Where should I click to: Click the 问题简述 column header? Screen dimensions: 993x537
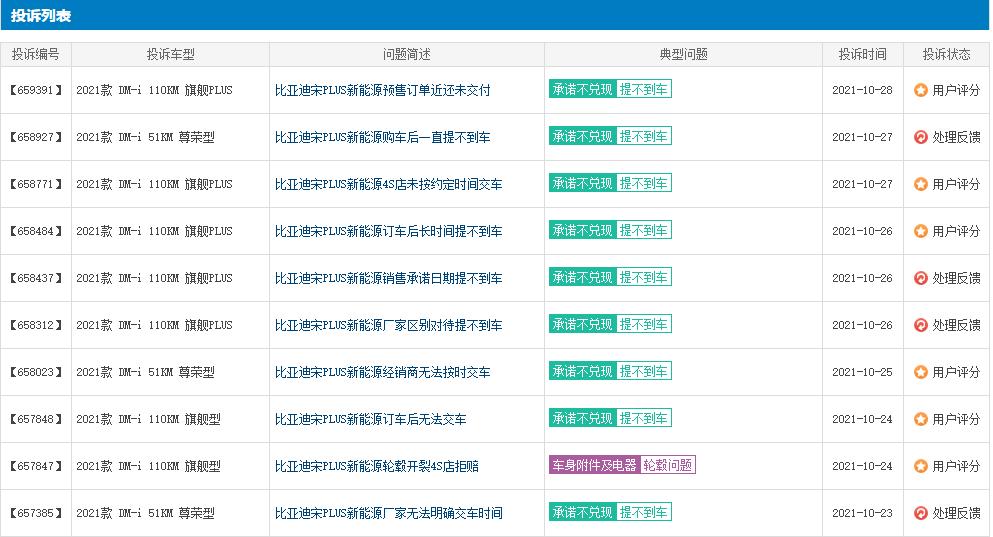click(407, 54)
